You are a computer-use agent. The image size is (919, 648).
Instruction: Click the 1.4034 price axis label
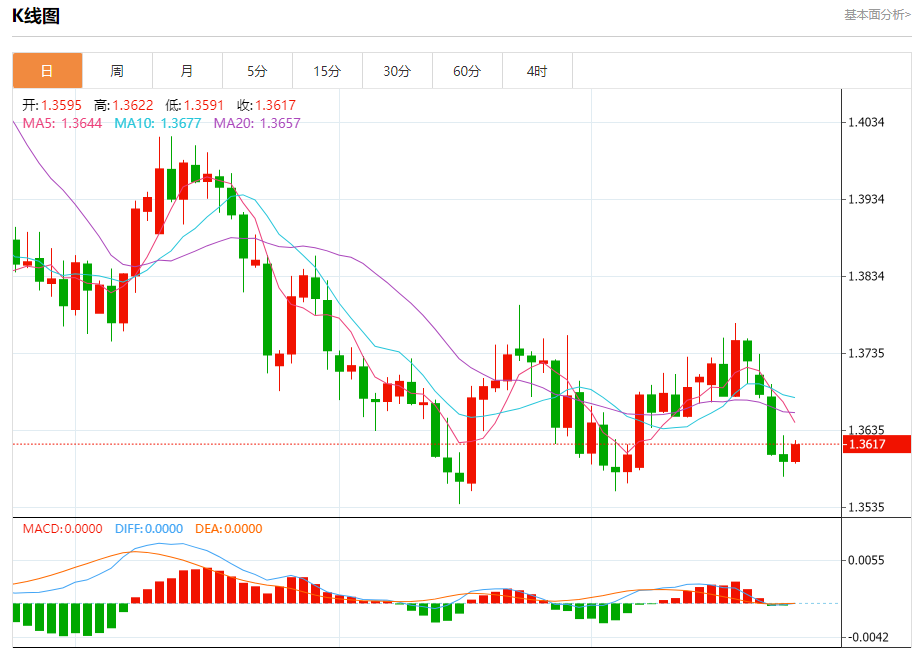click(x=866, y=122)
